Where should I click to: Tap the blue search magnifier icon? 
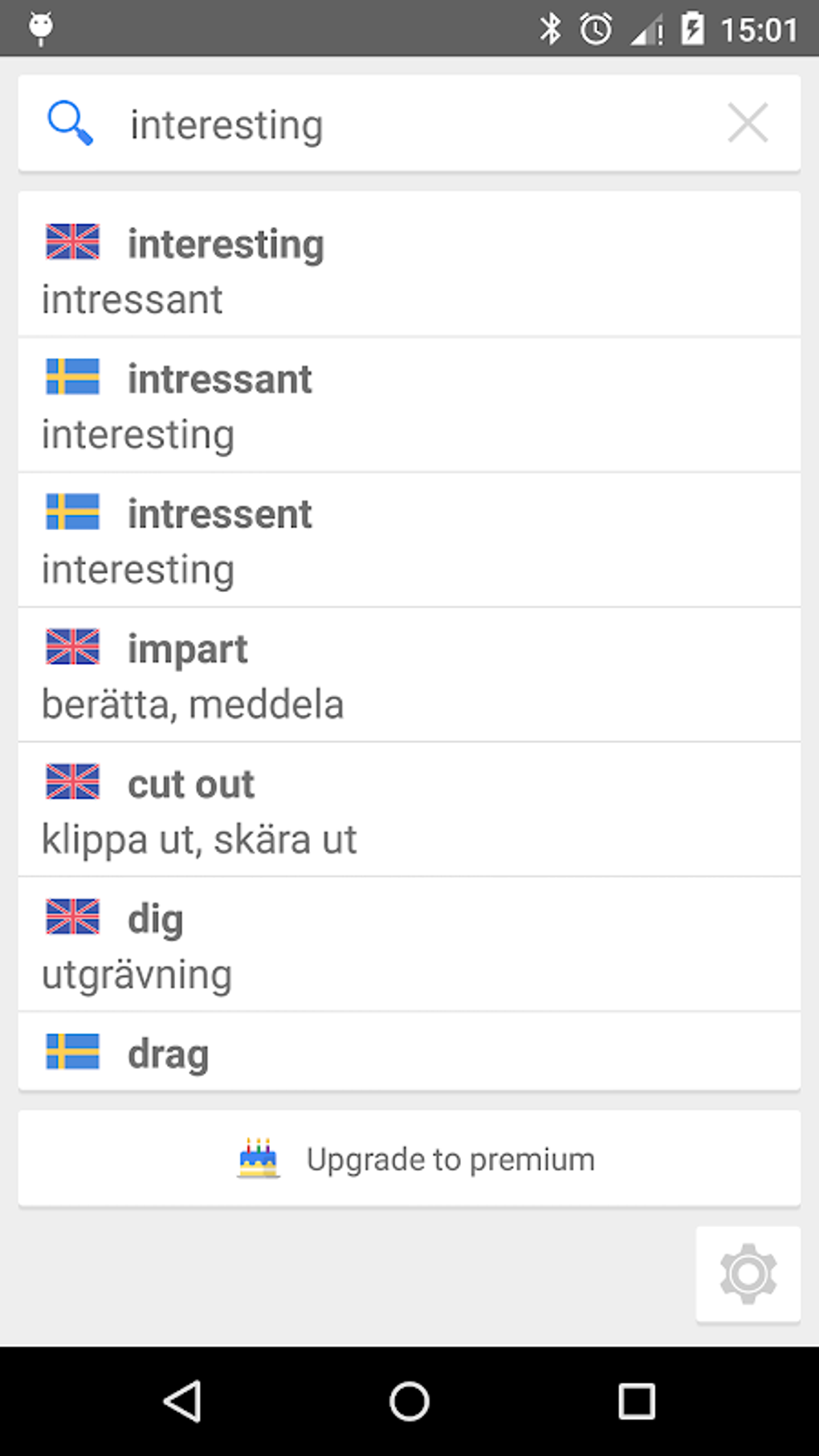[70, 123]
